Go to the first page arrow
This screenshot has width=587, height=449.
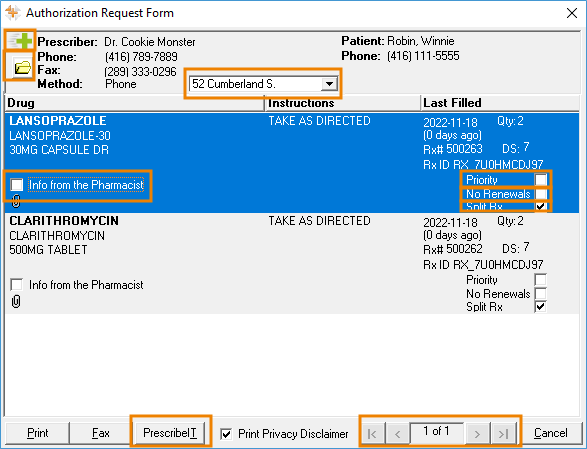pos(372,433)
